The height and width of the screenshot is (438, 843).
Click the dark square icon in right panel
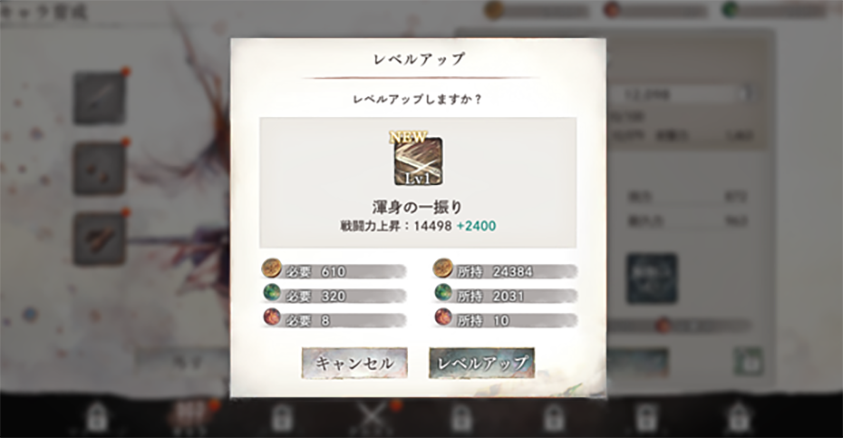(x=652, y=278)
